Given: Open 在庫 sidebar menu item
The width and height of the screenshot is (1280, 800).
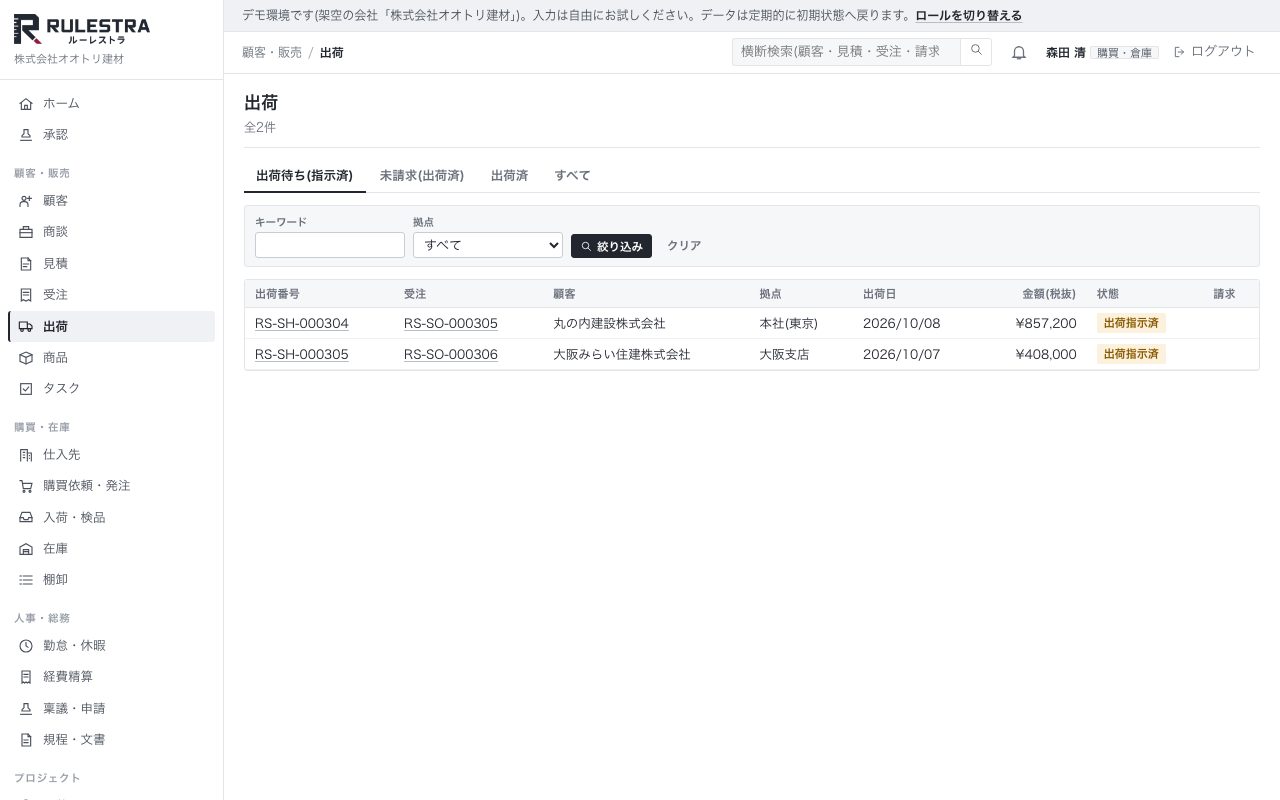Looking at the screenshot, I should click(111, 549).
